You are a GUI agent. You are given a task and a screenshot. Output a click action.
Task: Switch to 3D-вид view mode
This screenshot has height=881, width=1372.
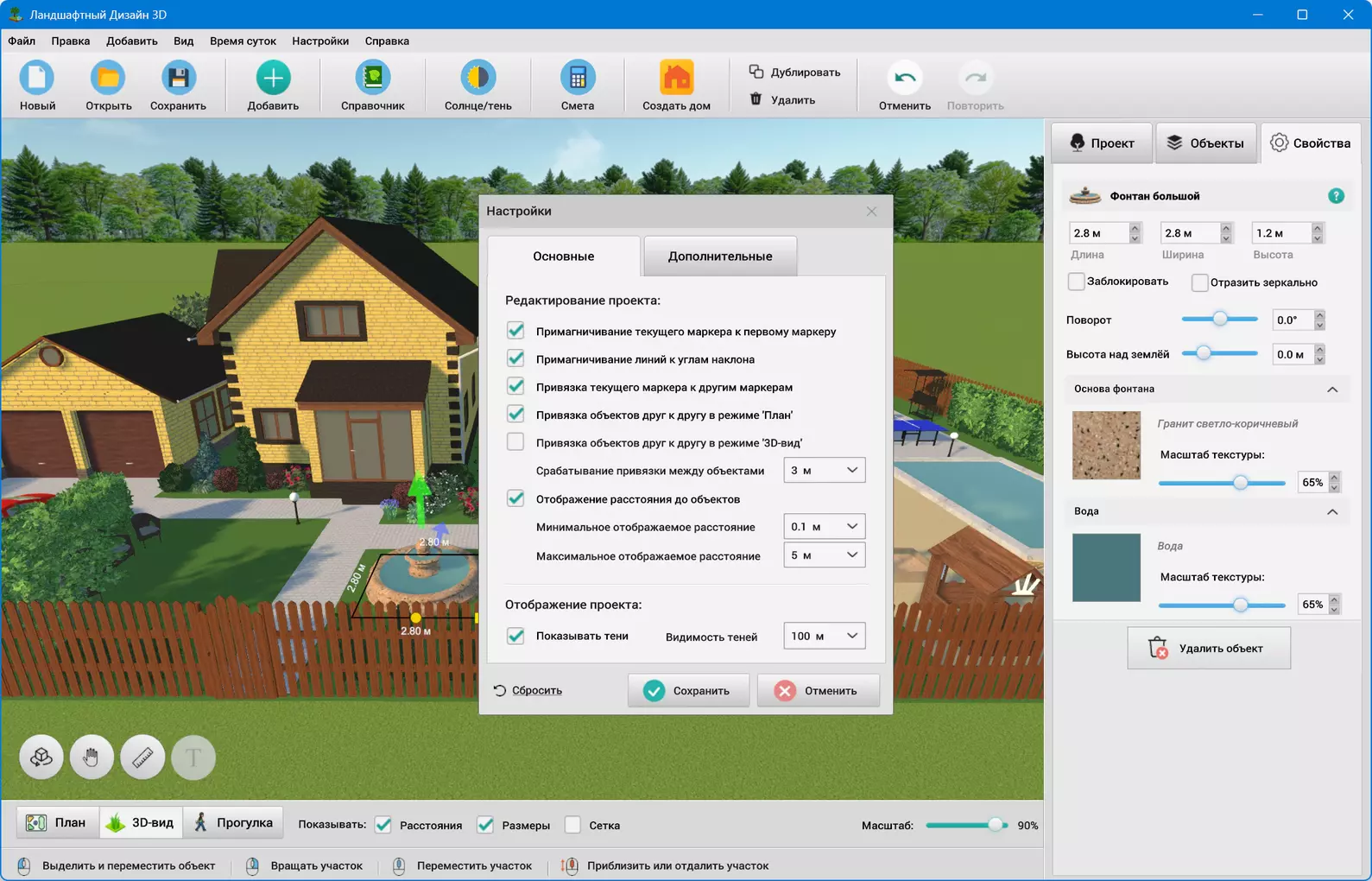pos(142,822)
